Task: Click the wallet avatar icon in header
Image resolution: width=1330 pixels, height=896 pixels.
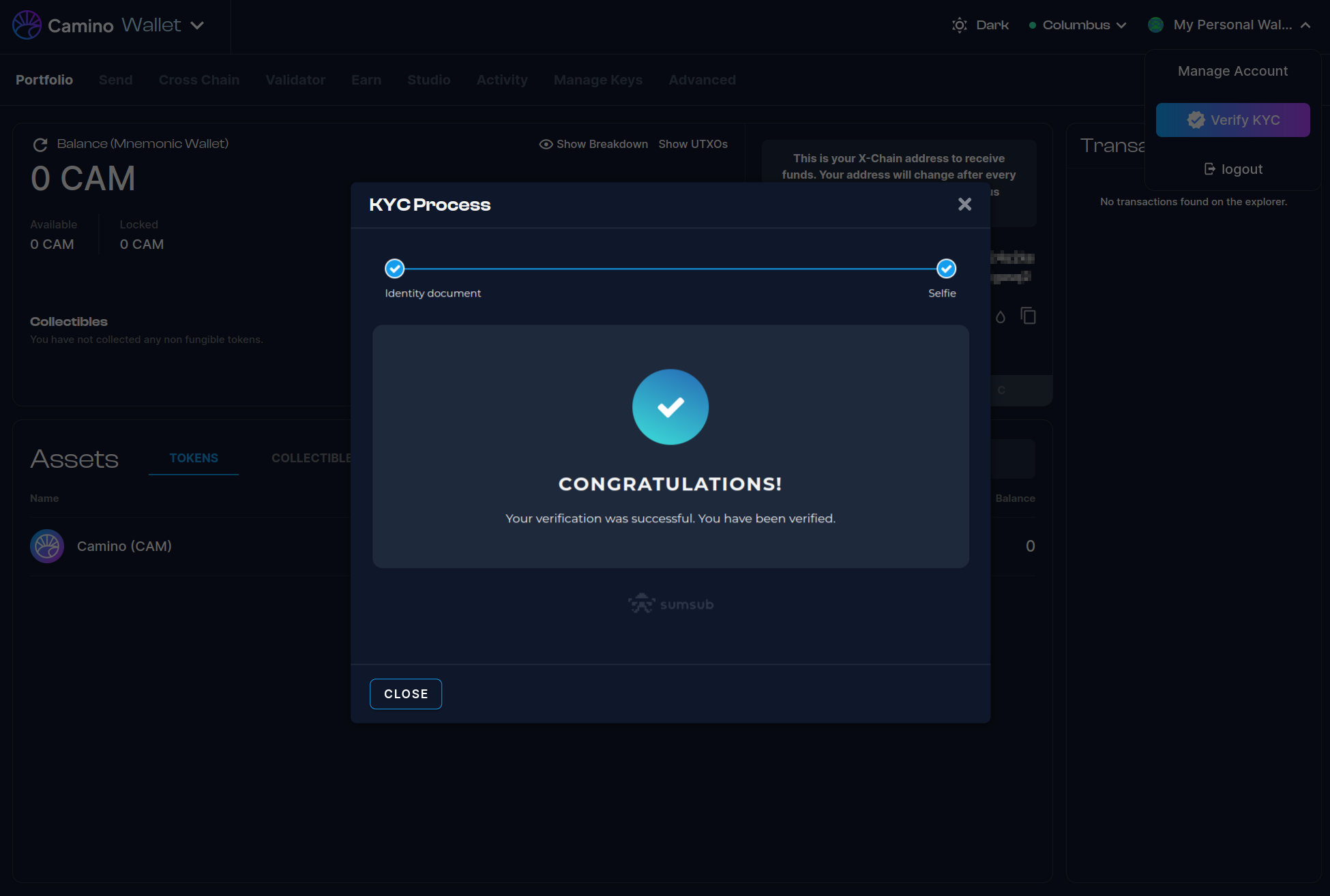Action: [1155, 25]
